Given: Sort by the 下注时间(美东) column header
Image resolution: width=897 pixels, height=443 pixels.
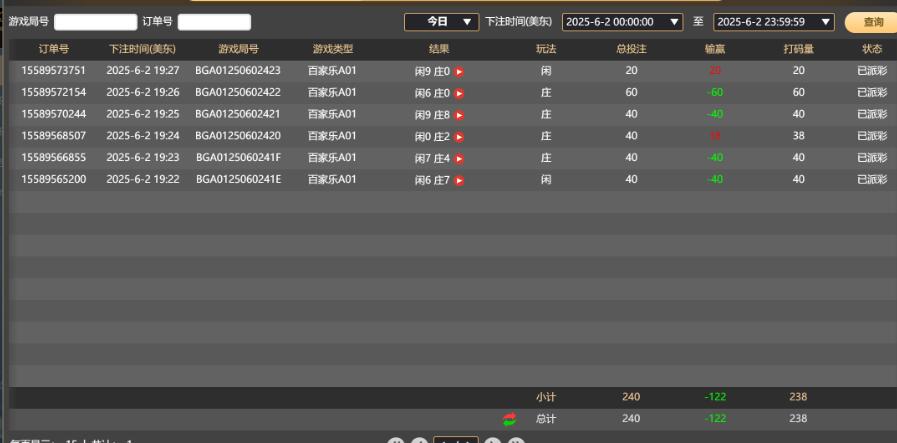Looking at the screenshot, I should [142, 49].
